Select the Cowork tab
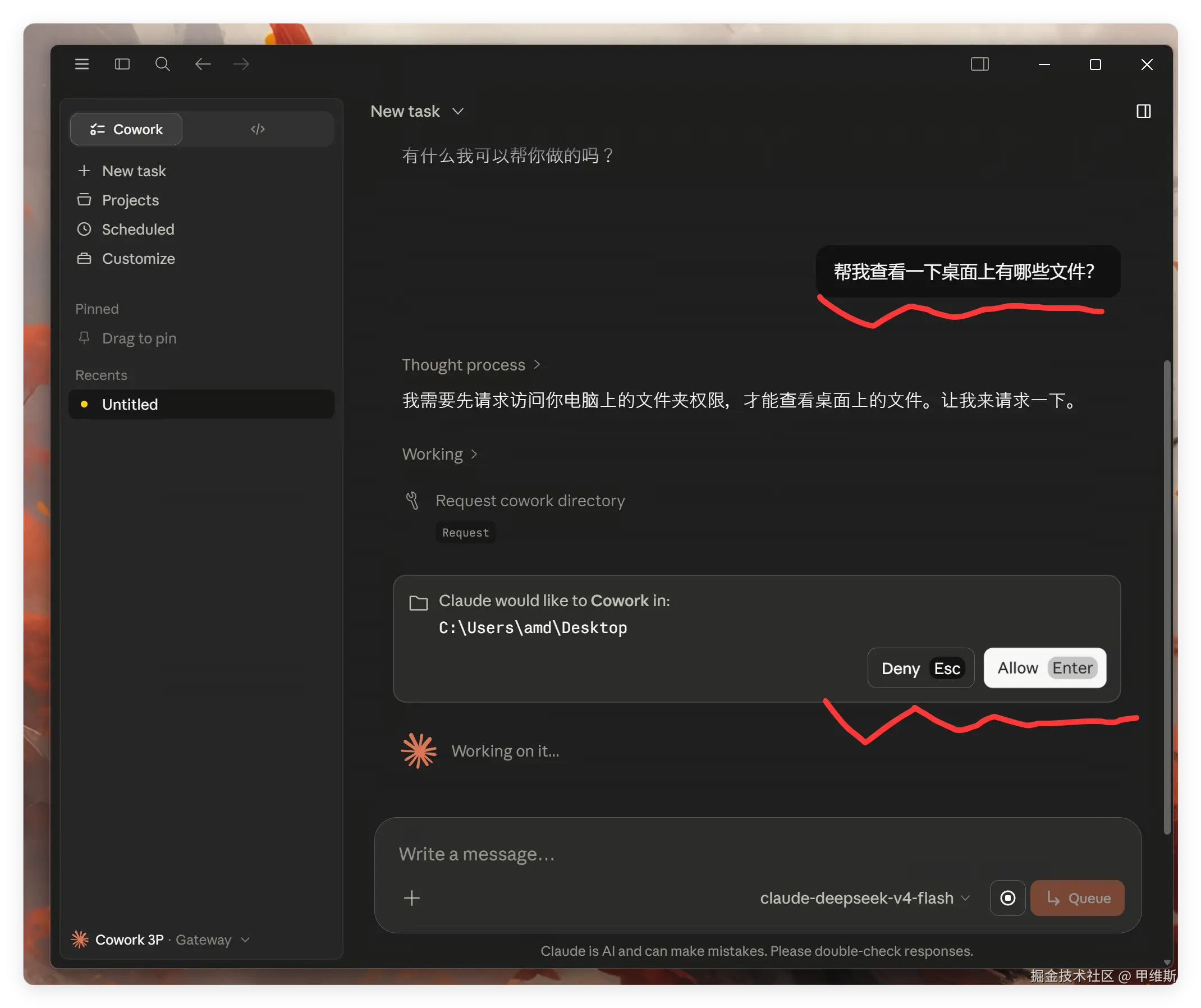The image size is (1201, 1008). tap(126, 129)
